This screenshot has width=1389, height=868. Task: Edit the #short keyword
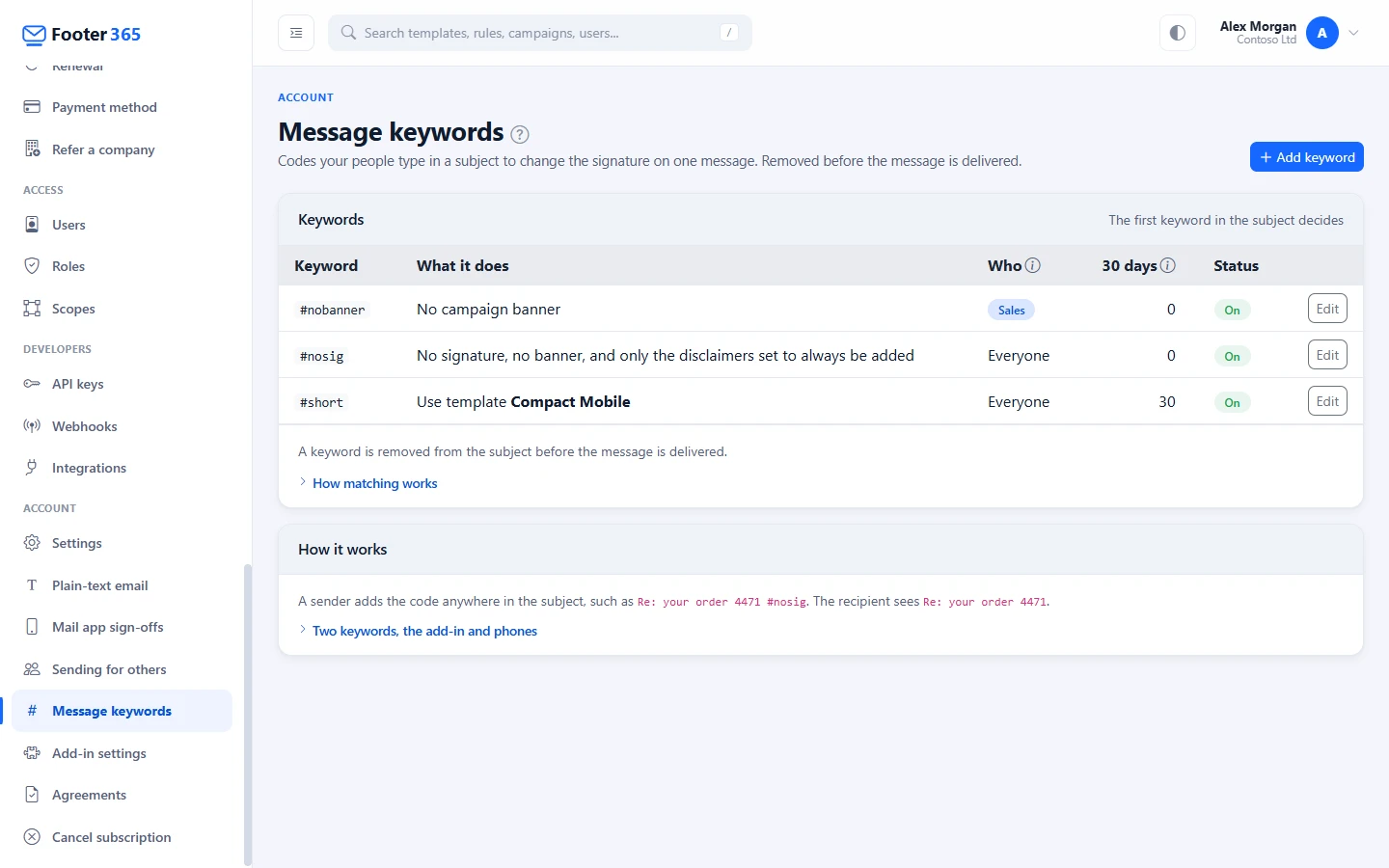[1327, 401]
